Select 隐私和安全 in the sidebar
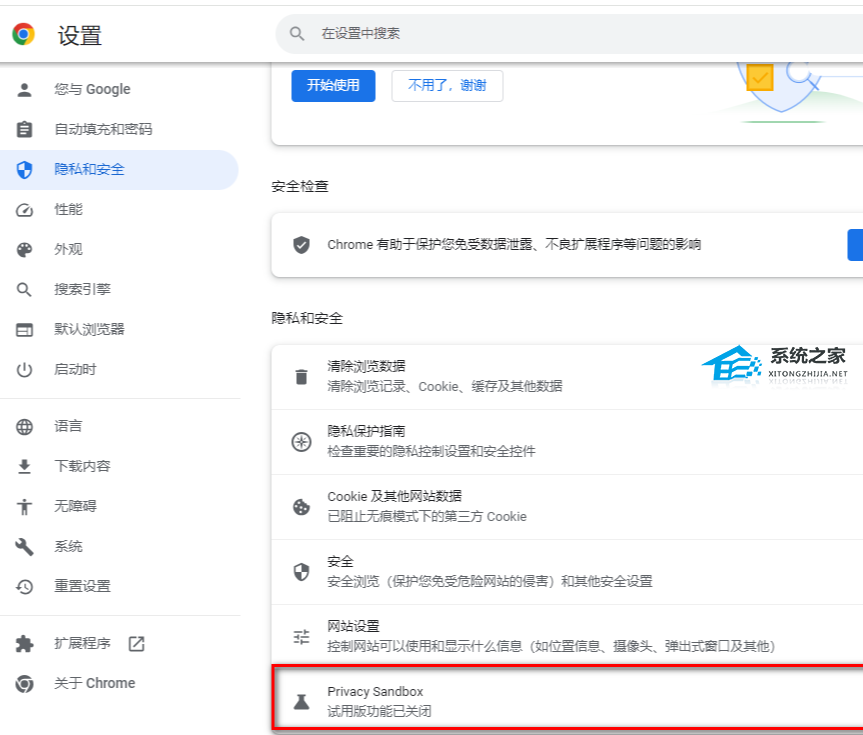Screen dimensions: 863x735 pos(119,170)
